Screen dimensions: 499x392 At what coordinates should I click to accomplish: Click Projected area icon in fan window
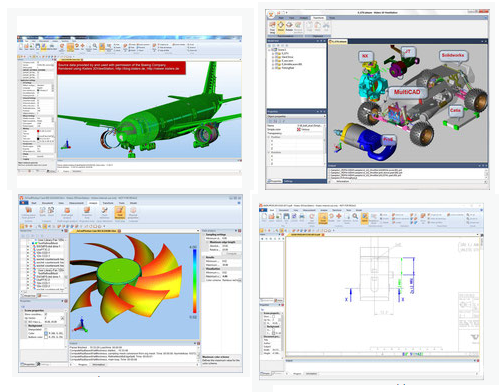pyautogui.click(x=87, y=212)
